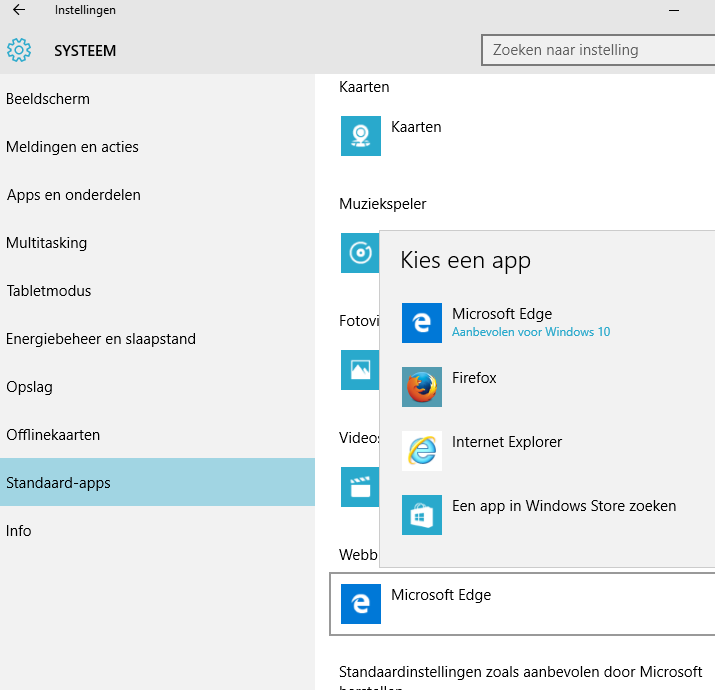Pick the Internet Explorer icon in the popup

pyautogui.click(x=421, y=451)
